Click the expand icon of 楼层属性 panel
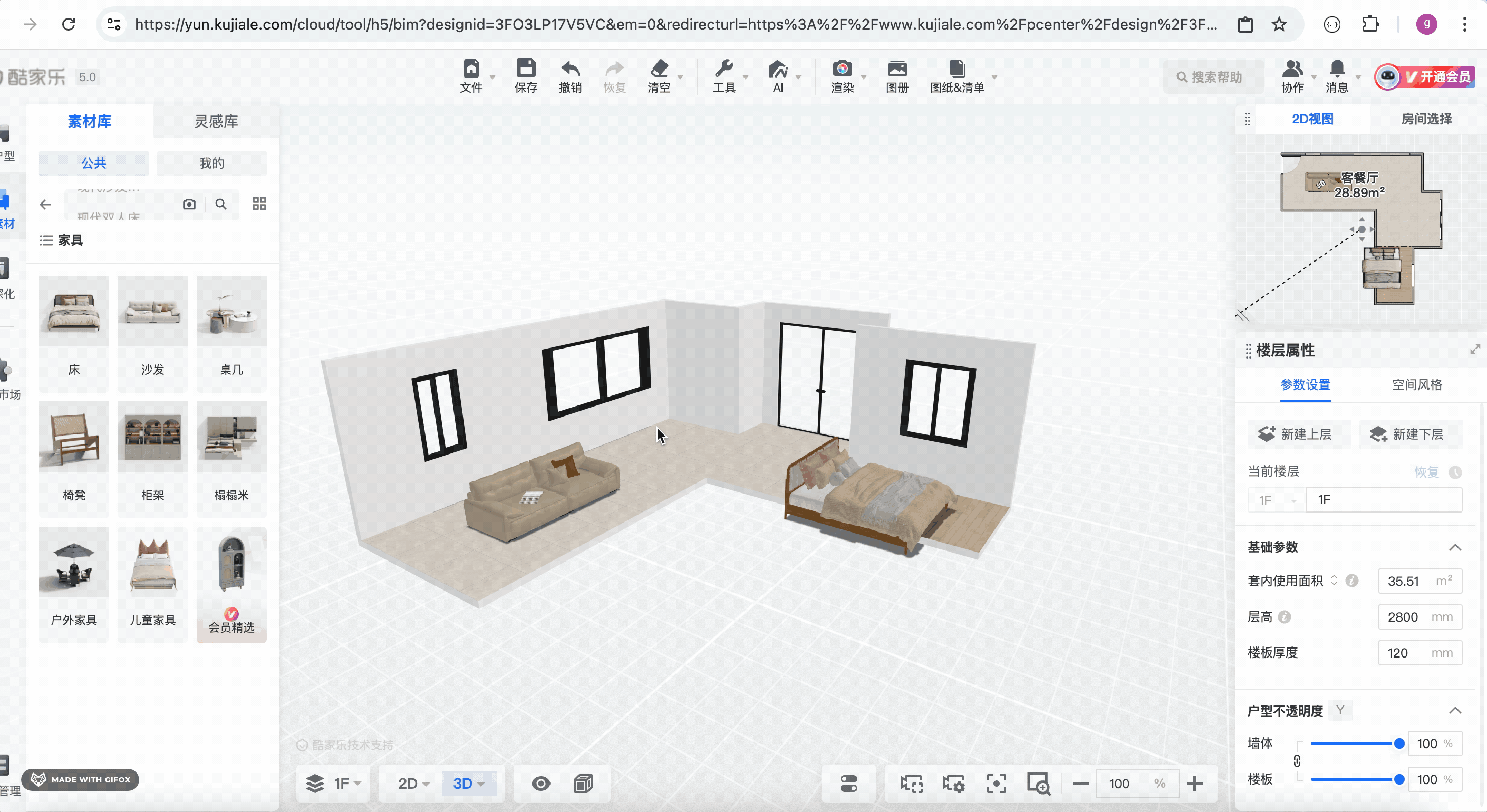The height and width of the screenshot is (812, 1487). (x=1475, y=349)
